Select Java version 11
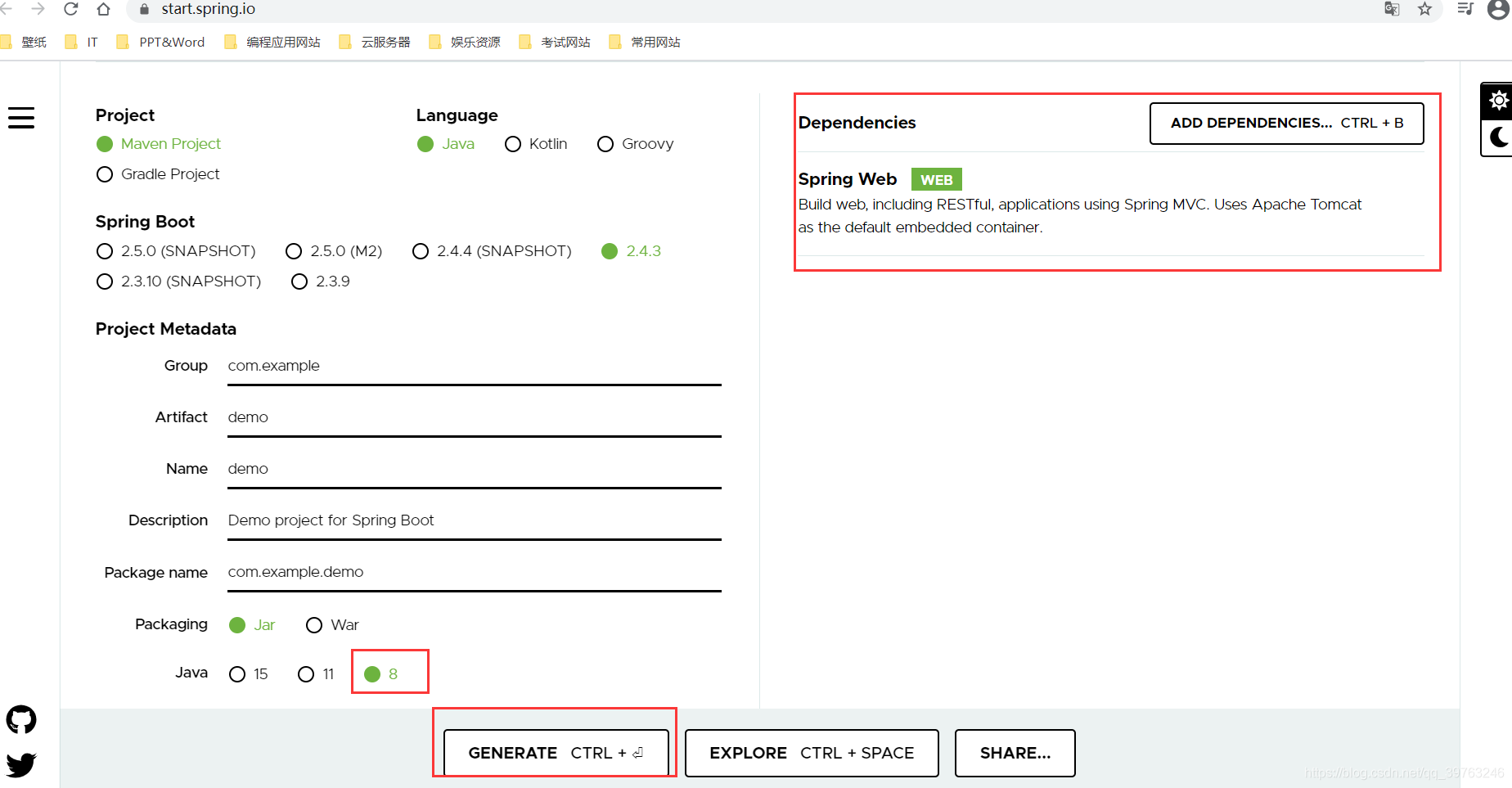 tap(316, 674)
